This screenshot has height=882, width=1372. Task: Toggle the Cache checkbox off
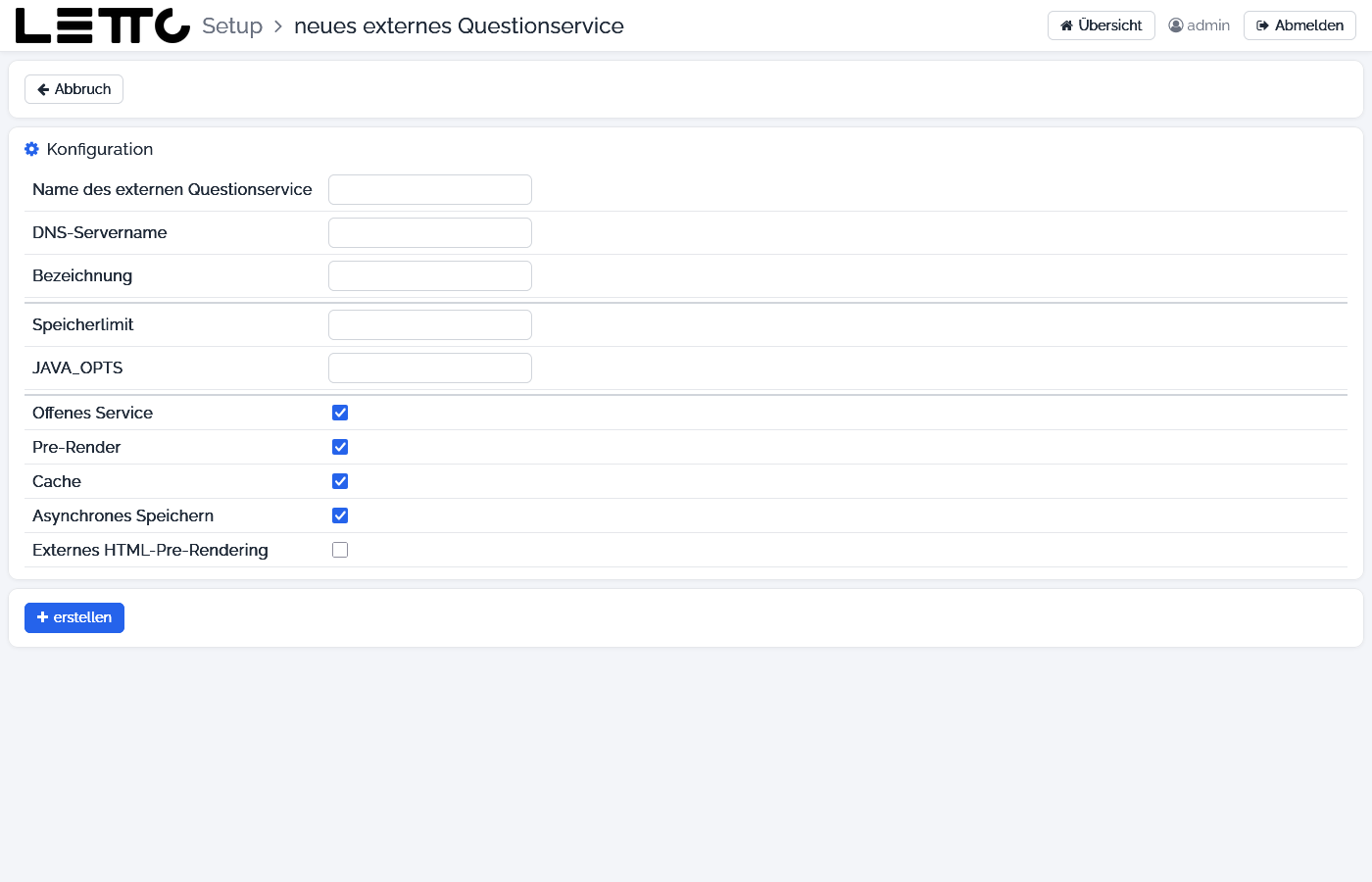pos(340,481)
